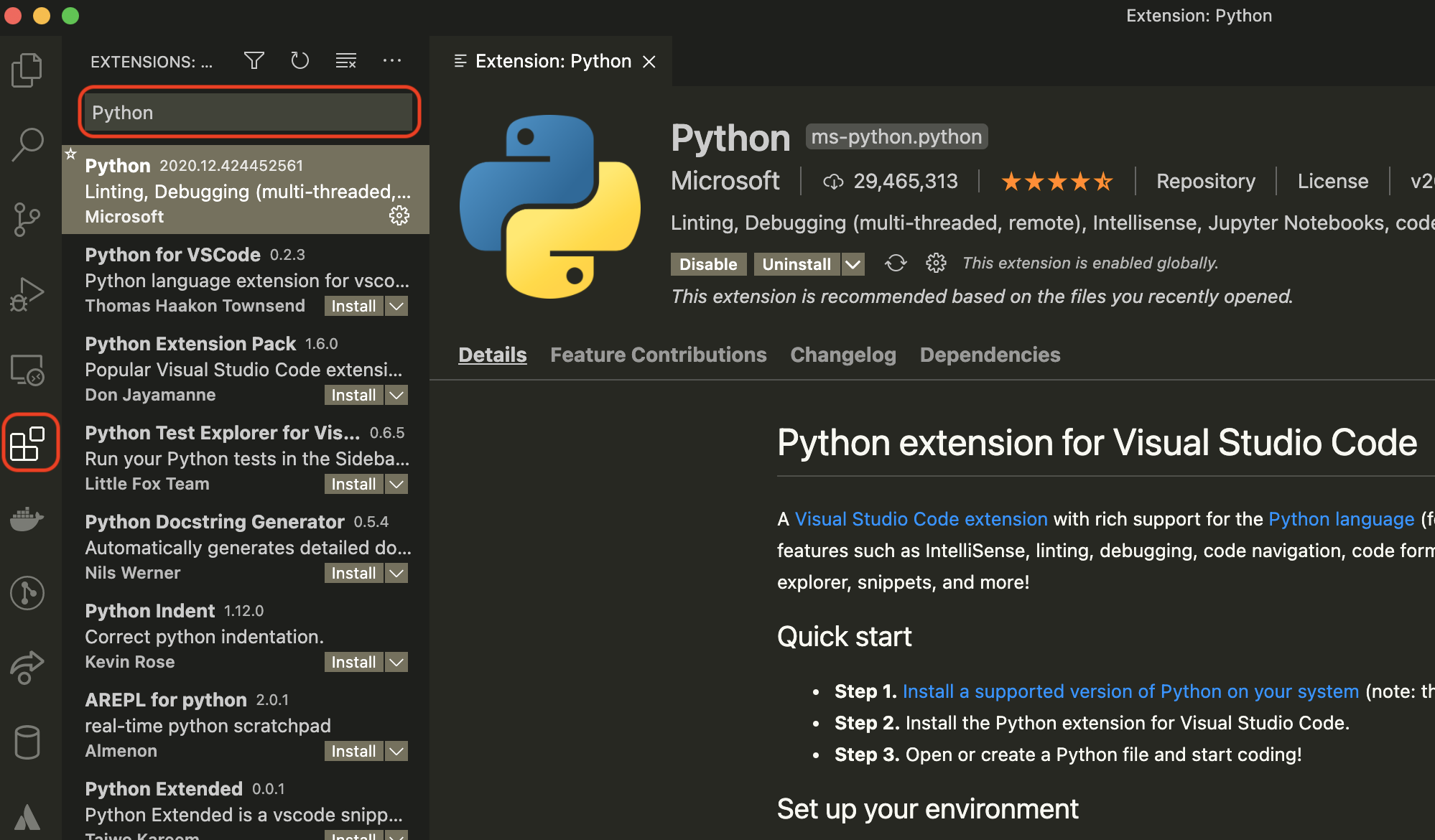
Task: Expand install dropdown for Python Indent
Action: point(396,662)
